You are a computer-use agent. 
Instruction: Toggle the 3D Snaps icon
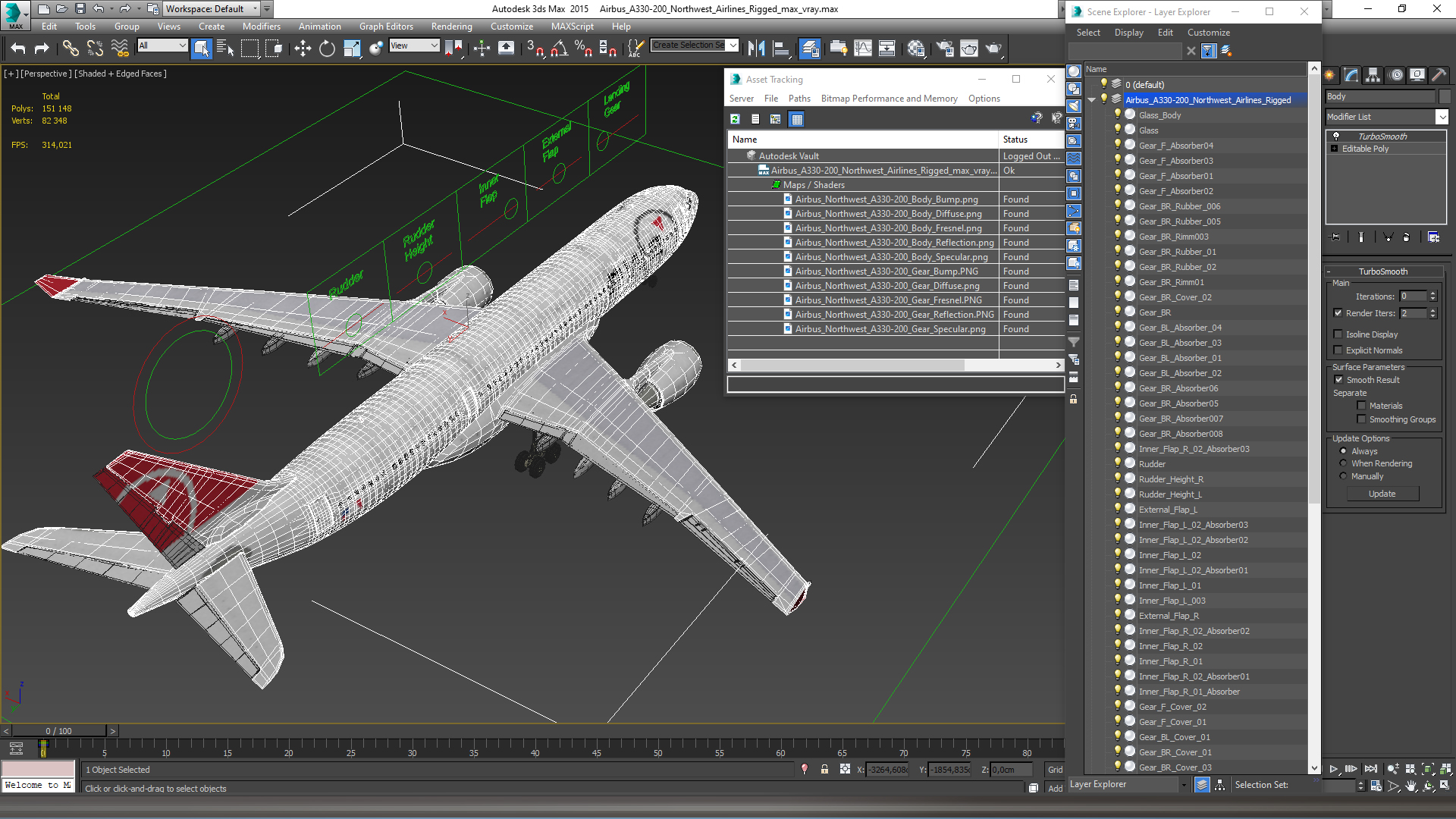[x=535, y=49]
